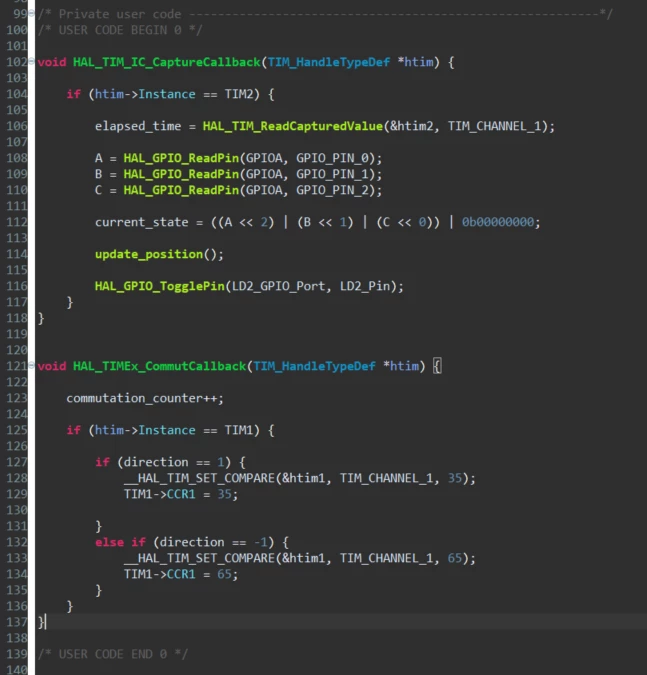This screenshot has width=647, height=675.
Task: Click 'TIM1->CCR1 = 65' statement
Action: pos(181,574)
